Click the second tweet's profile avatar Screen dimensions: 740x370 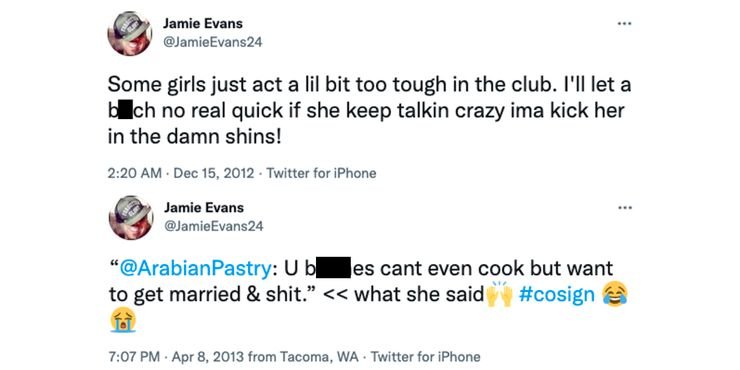click(x=131, y=217)
